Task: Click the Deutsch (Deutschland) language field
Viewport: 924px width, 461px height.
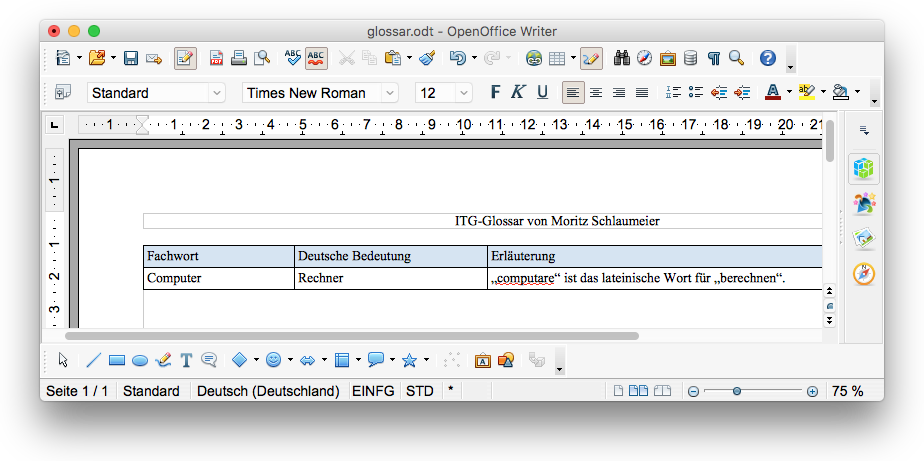Action: tap(268, 391)
